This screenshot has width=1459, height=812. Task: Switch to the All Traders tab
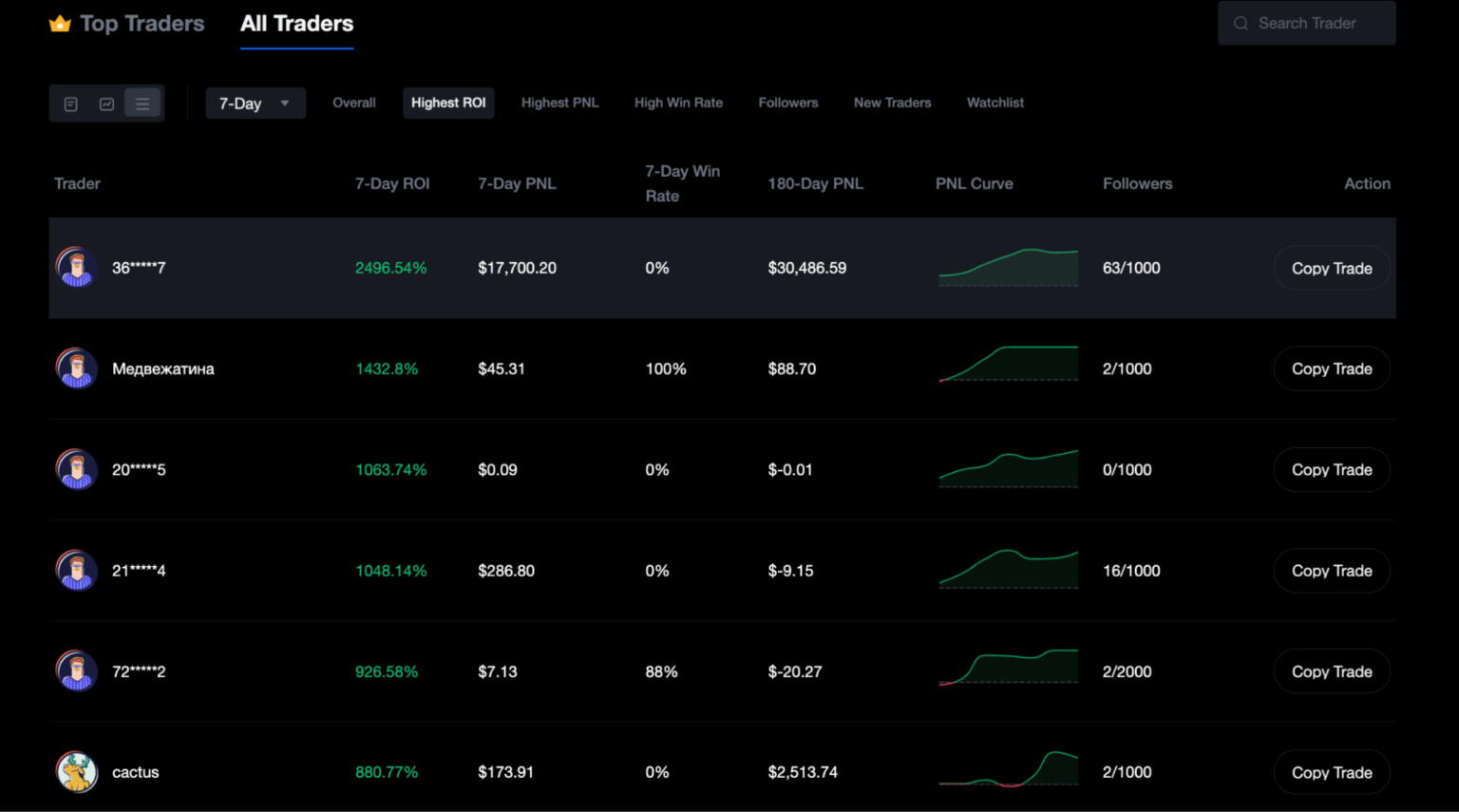coord(296,24)
